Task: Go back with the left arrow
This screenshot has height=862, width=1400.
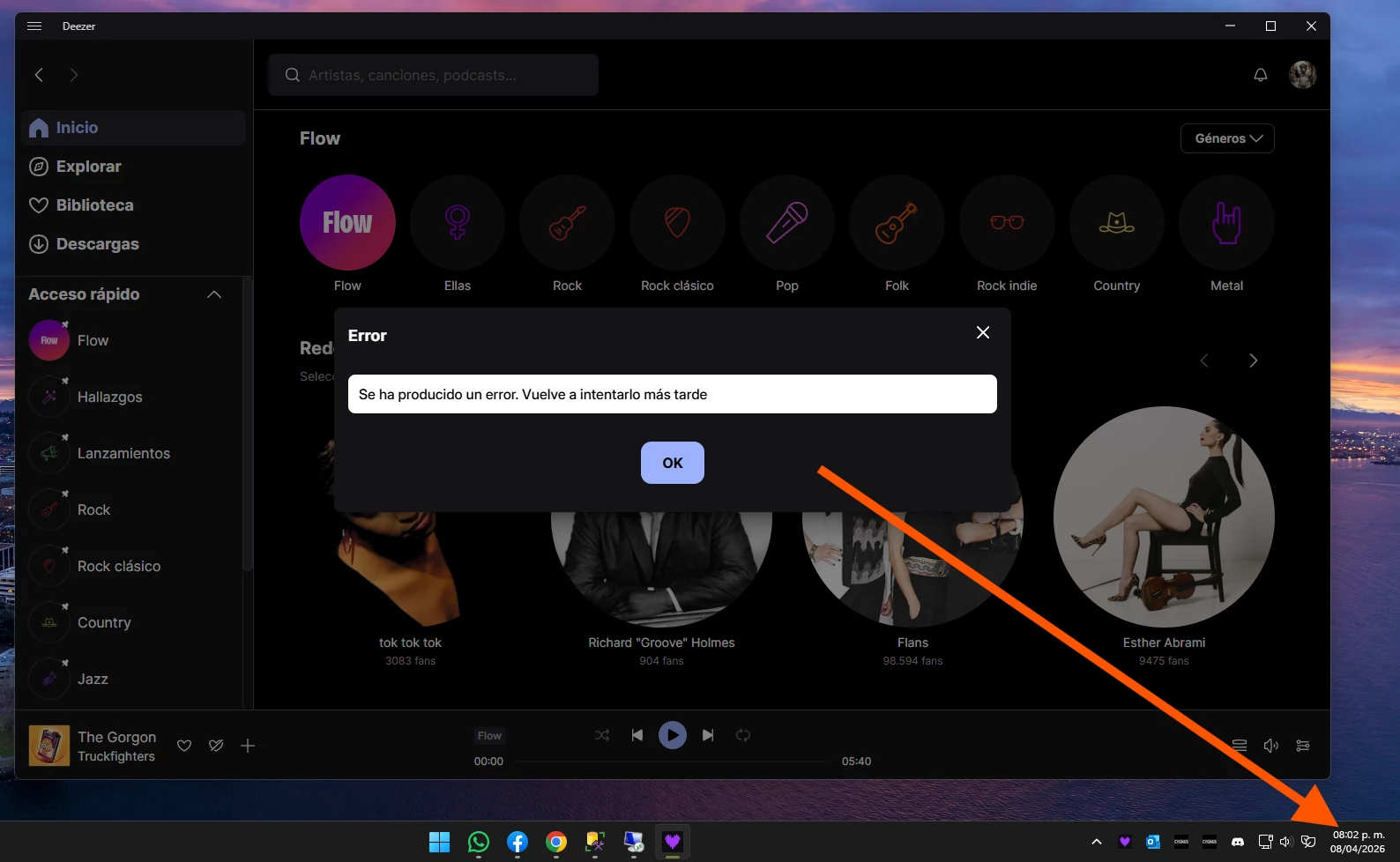Action: point(39,75)
